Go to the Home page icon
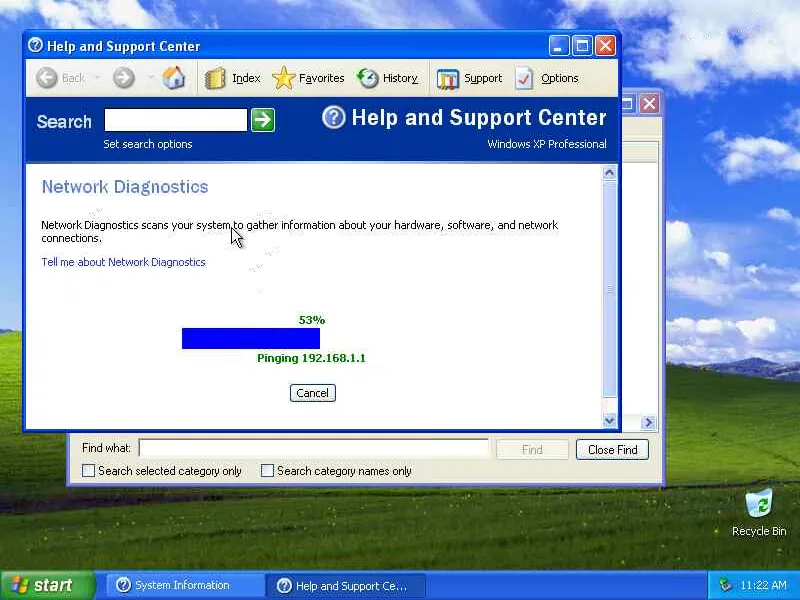Screen dimensions: 800x600 point(173,78)
